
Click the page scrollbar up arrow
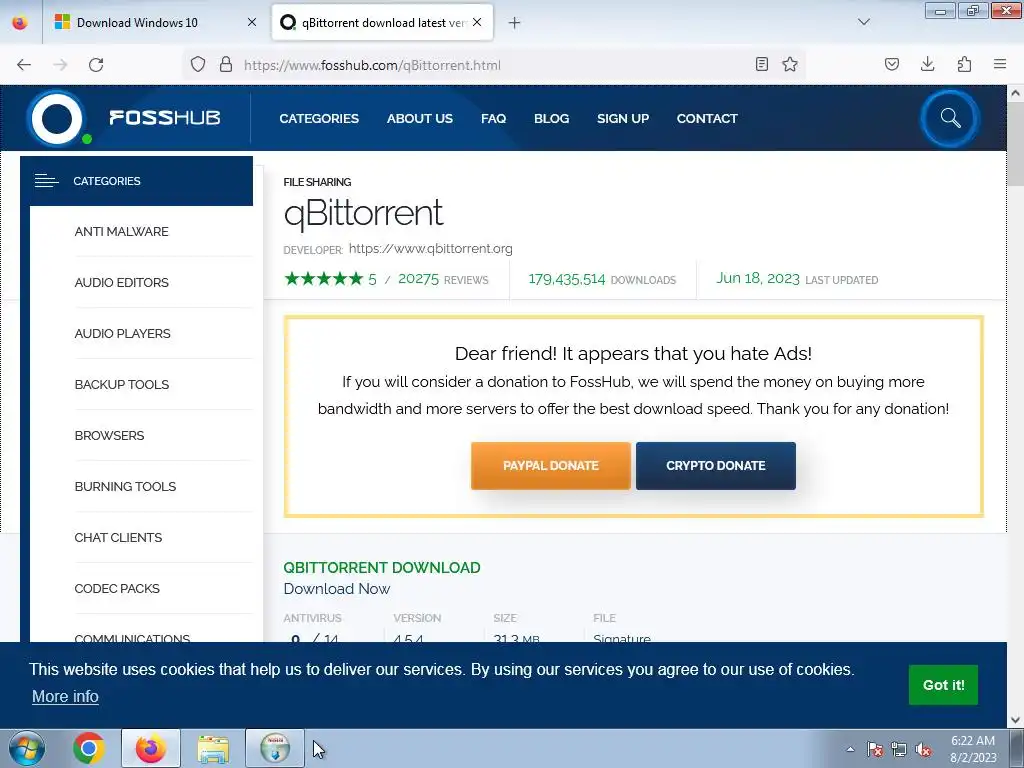[x=1015, y=93]
